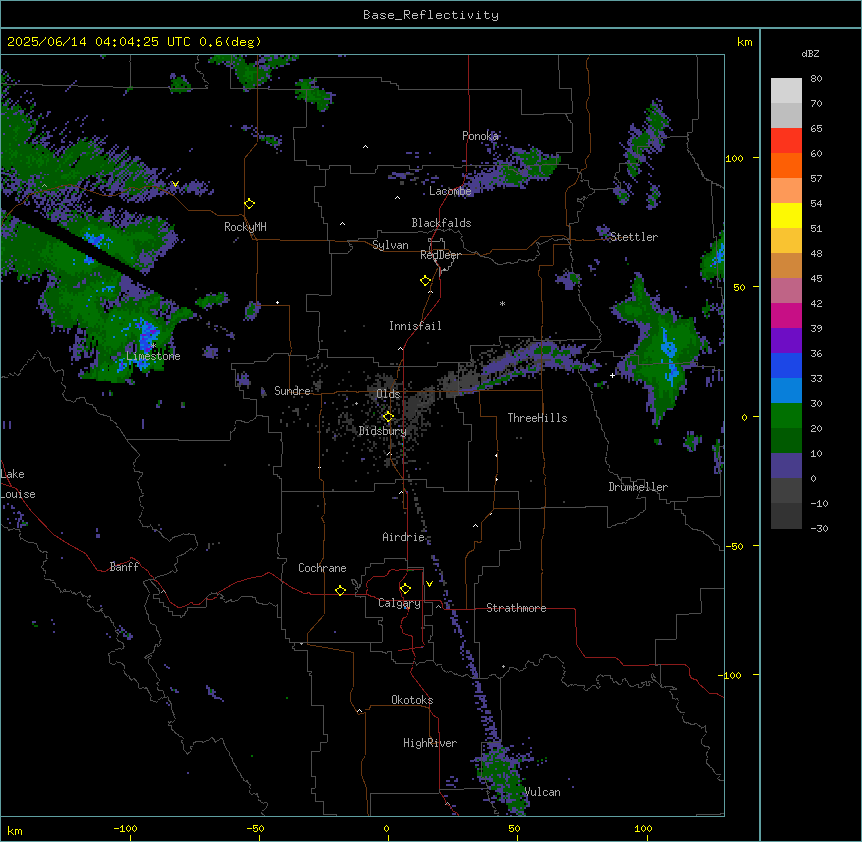The image size is (862, 842).
Task: Click the Base_Reflectivity title text
Action: tap(431, 15)
